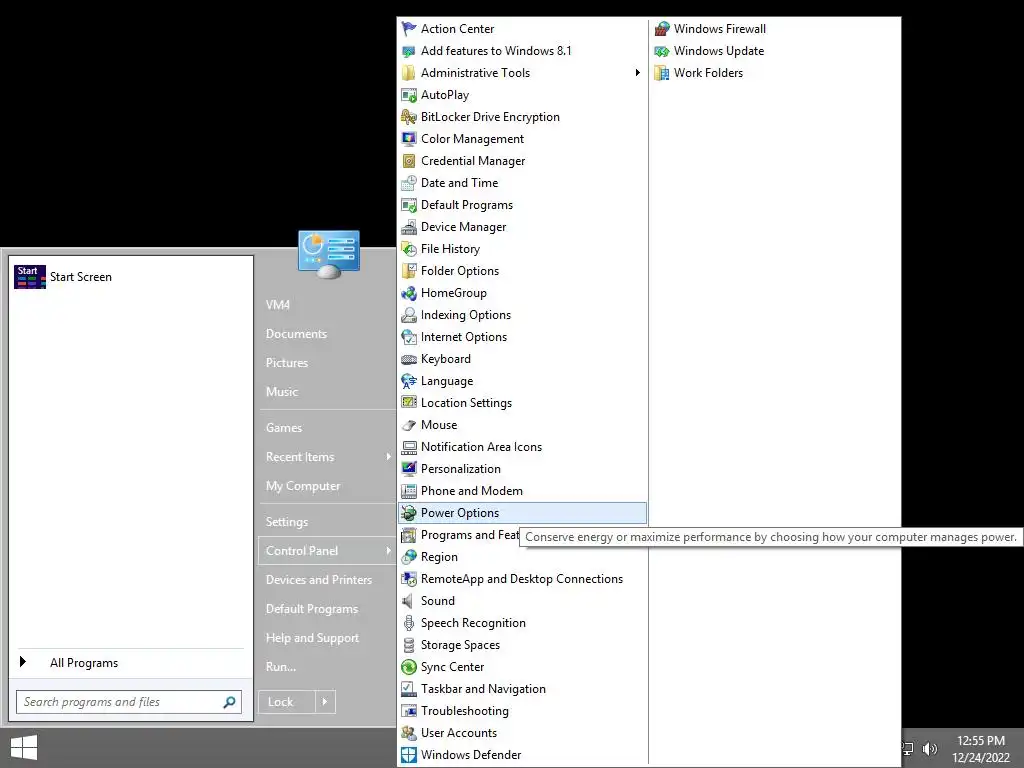Click the Windows Start button on taskbar
The width and height of the screenshot is (1024, 768).
(24, 748)
